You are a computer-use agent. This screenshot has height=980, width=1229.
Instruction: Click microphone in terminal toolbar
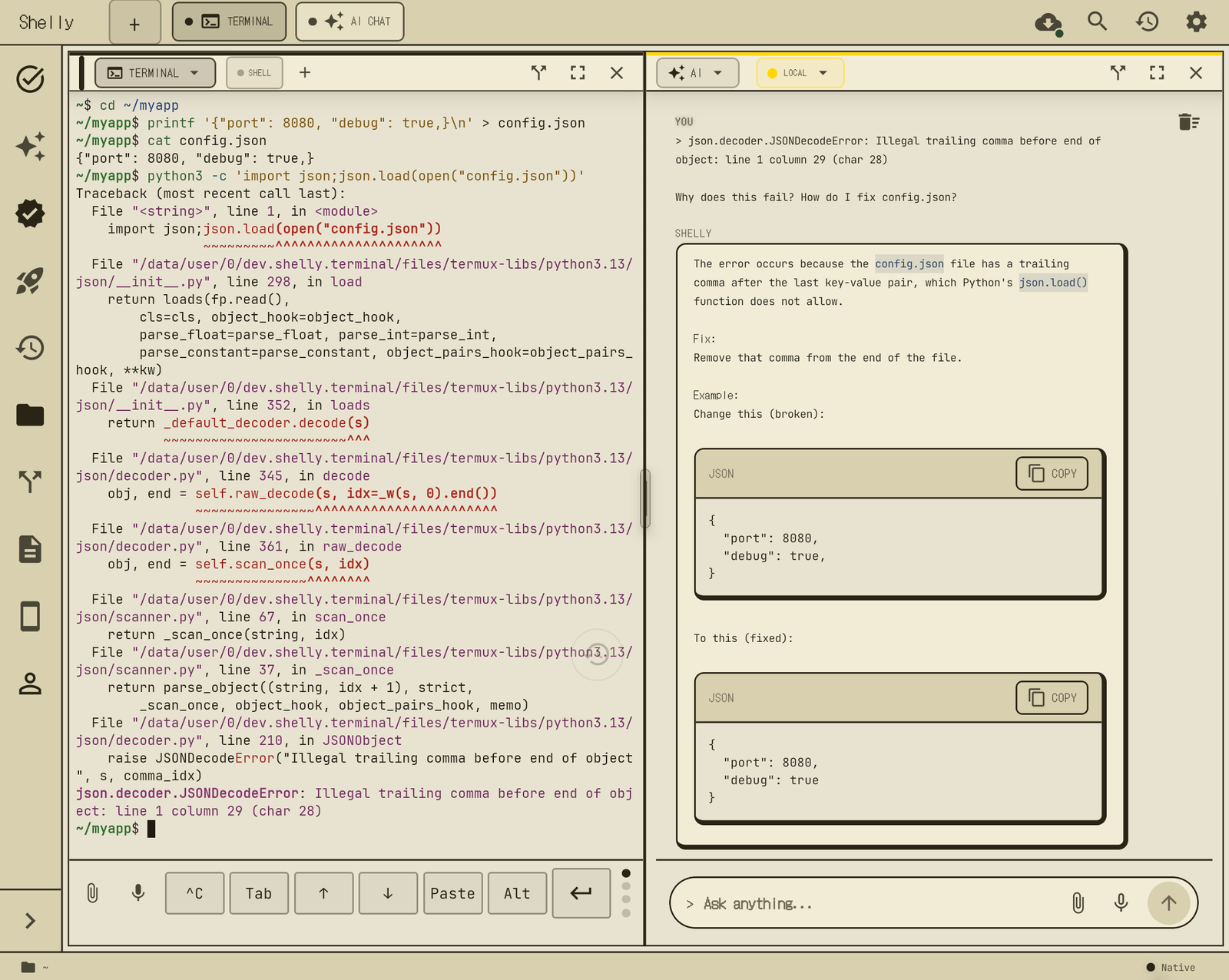(x=138, y=892)
